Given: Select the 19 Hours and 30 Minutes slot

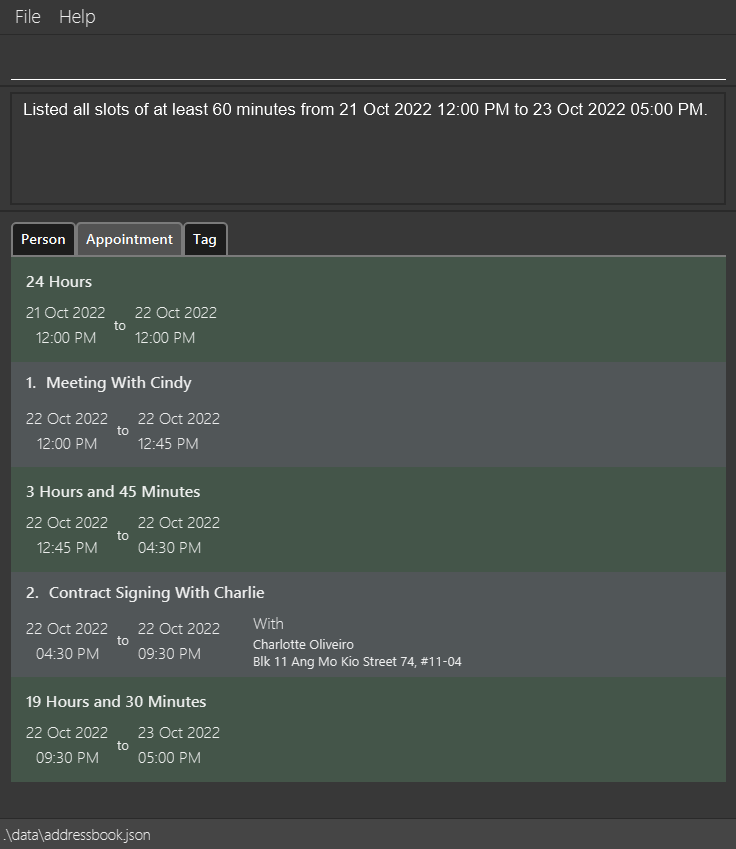Looking at the screenshot, I should (x=368, y=730).
